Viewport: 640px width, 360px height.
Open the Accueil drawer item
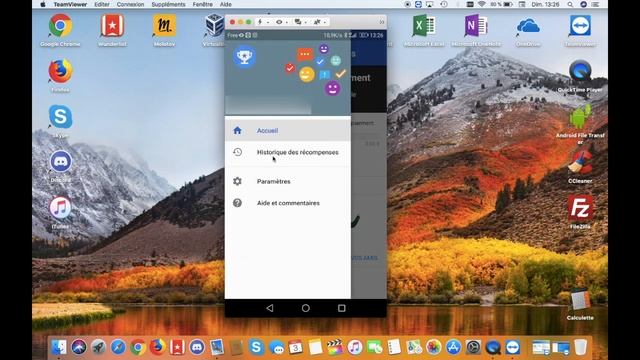coord(288,131)
